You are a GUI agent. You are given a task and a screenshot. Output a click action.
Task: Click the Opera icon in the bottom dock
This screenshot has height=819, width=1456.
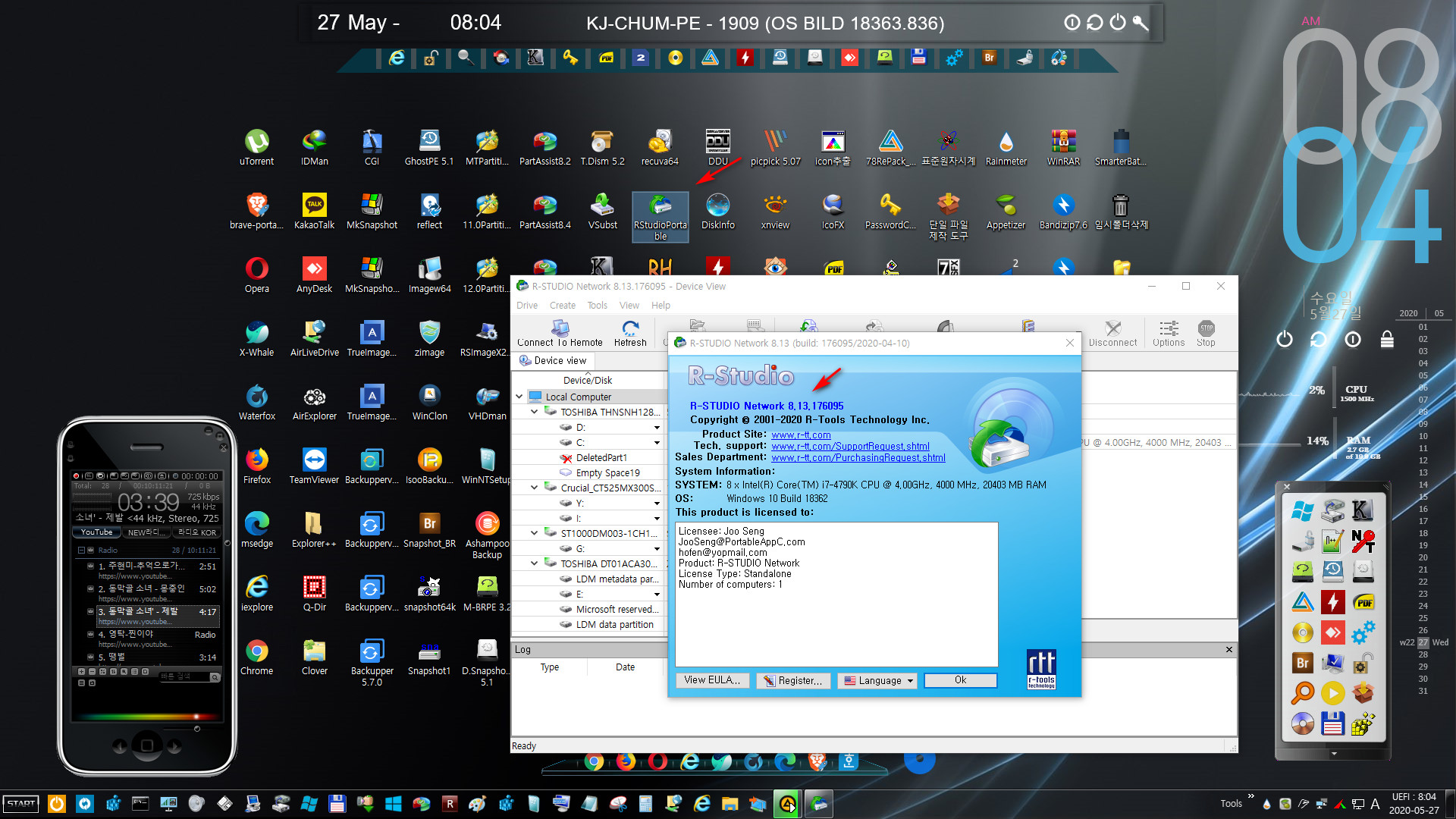657,761
